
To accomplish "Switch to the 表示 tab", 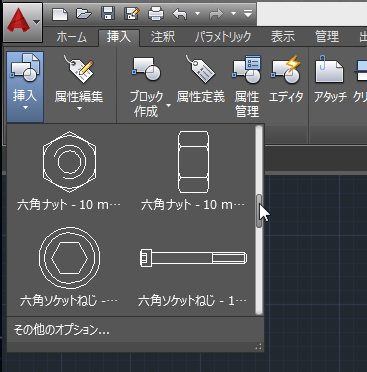I will pos(283,37).
